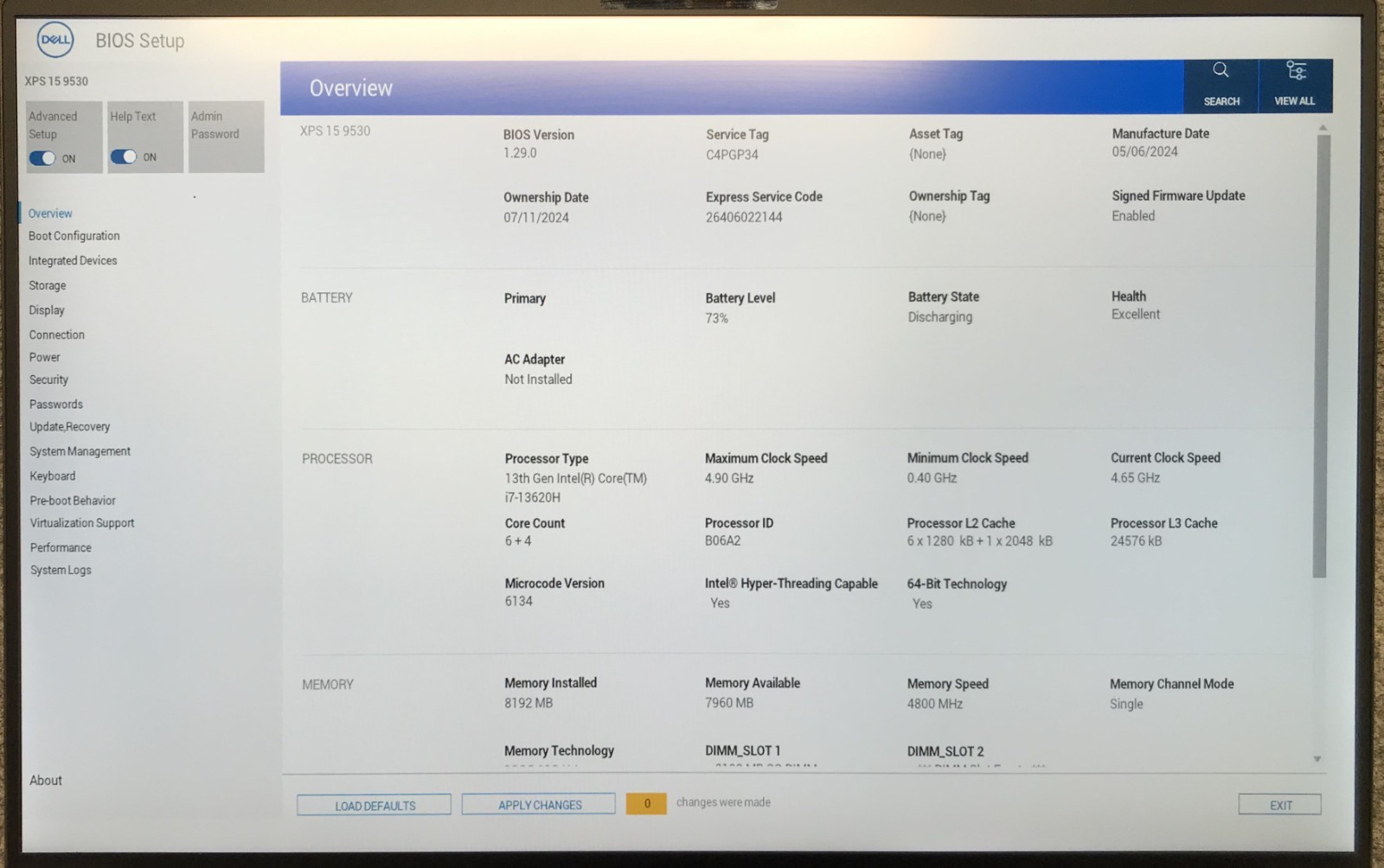Click the Minimum Clock Speed 0.40 GHz
This screenshot has height=868, width=1384.
click(932, 478)
